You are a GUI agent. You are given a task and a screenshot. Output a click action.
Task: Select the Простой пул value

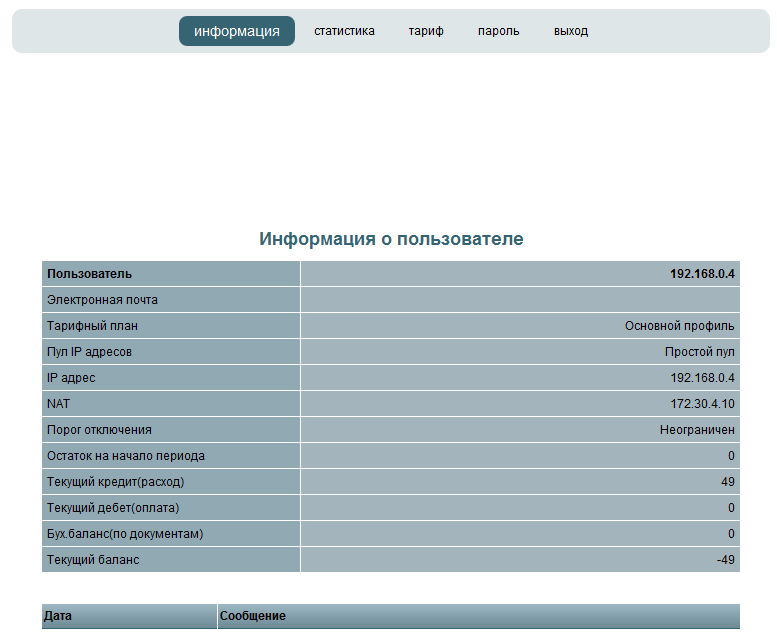click(699, 352)
